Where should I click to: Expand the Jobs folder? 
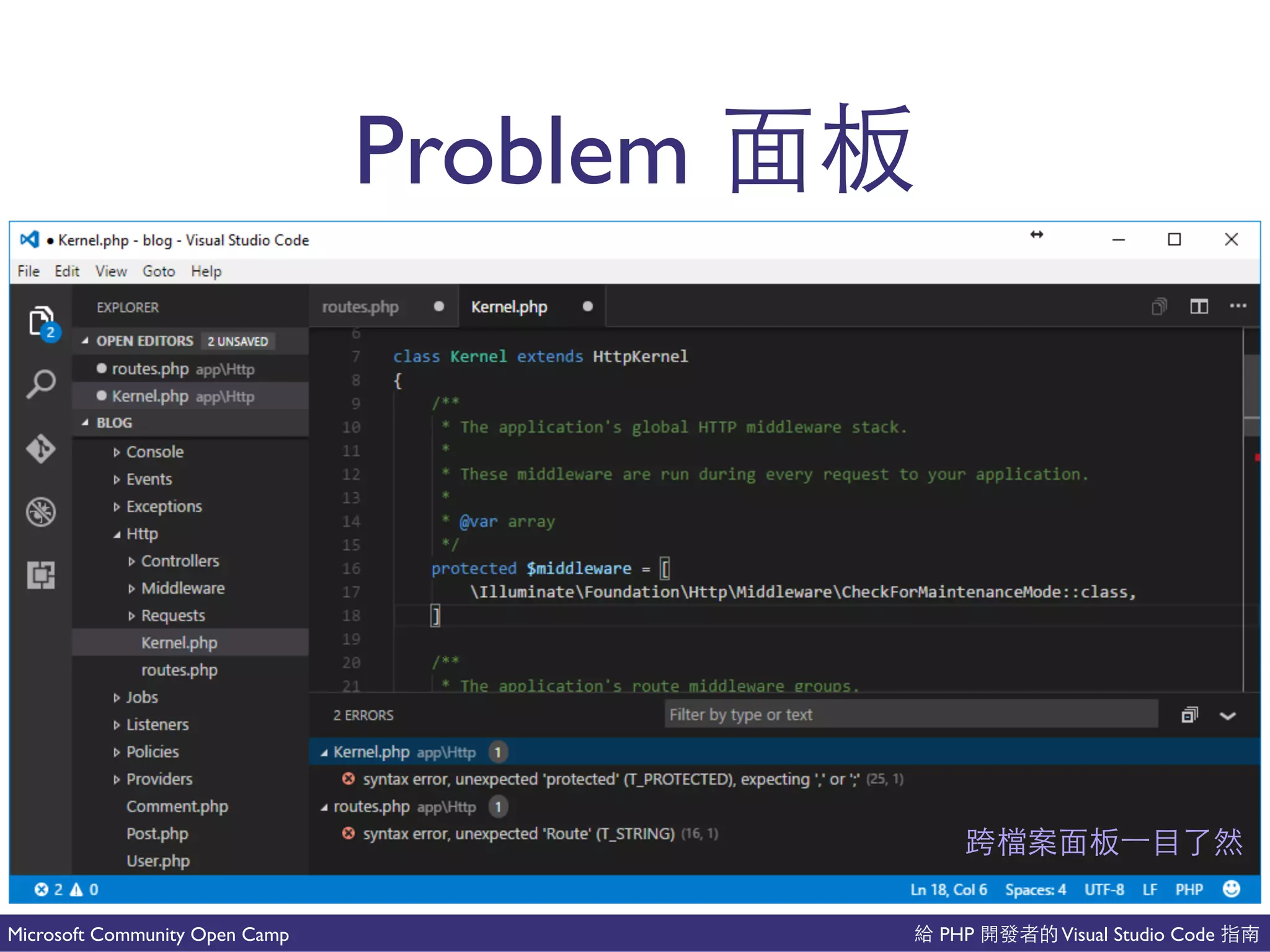[117, 698]
